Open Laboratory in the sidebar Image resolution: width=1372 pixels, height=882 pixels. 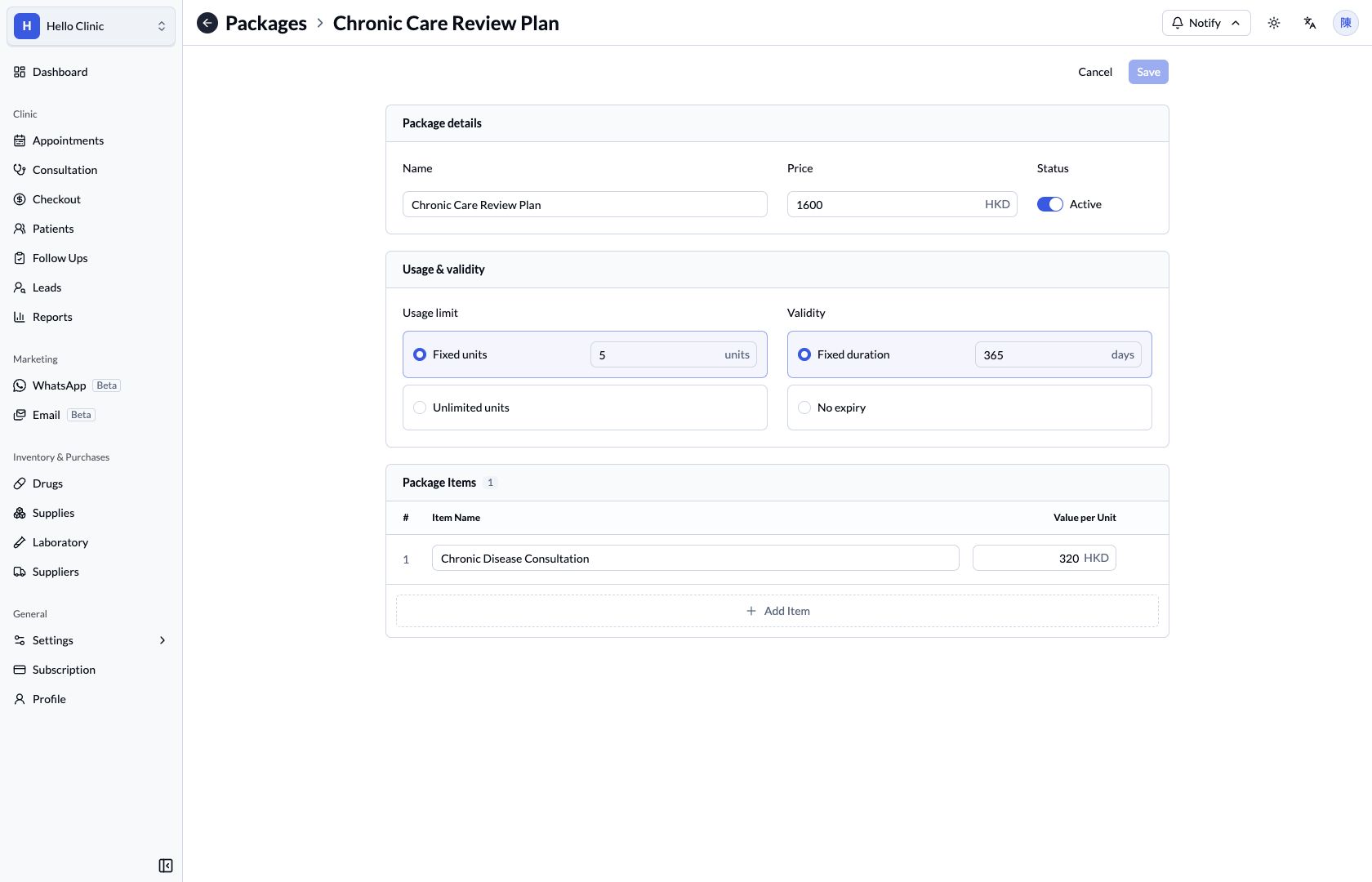91,542
